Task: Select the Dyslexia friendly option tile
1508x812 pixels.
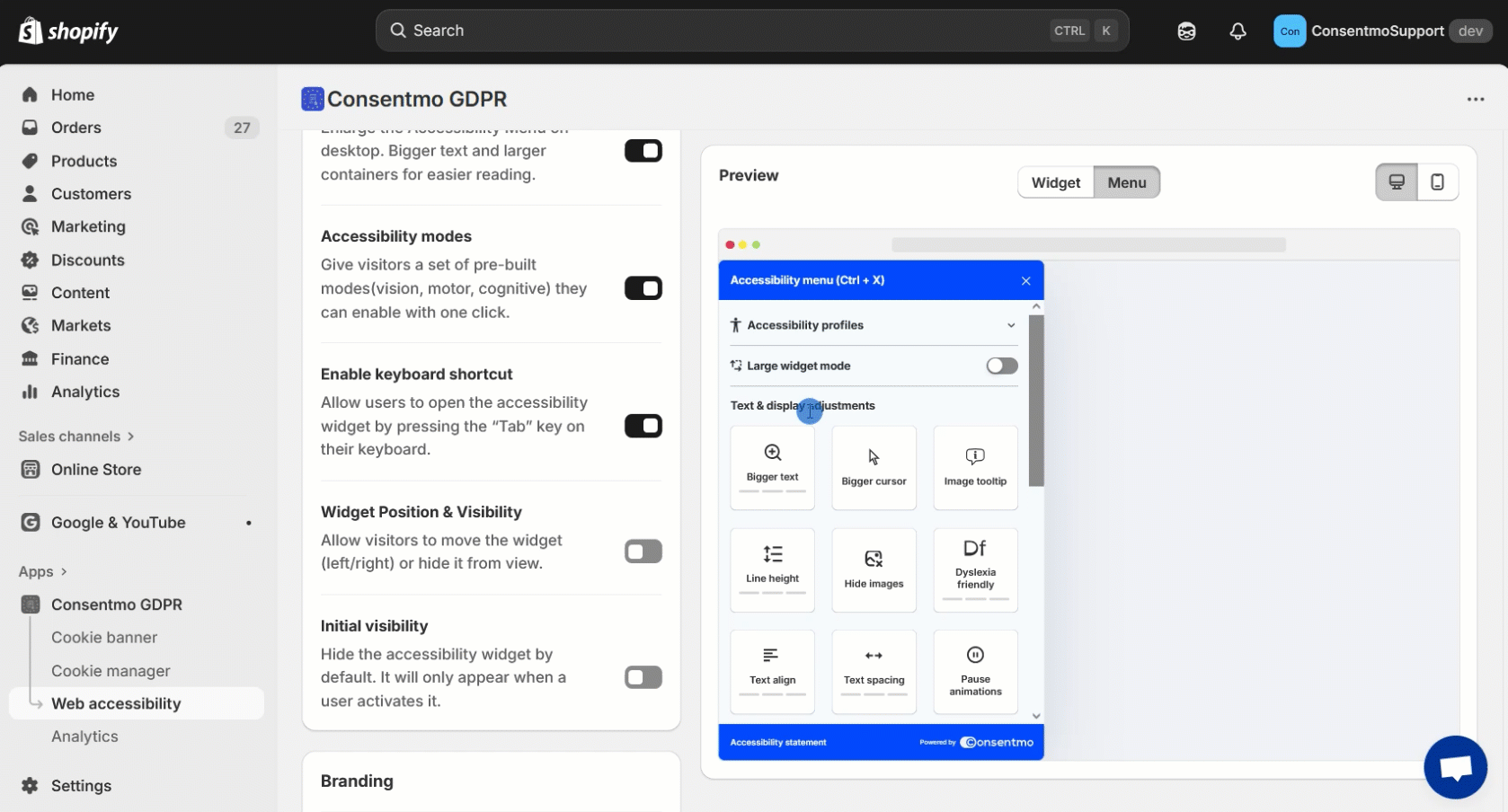Action: click(x=975, y=569)
